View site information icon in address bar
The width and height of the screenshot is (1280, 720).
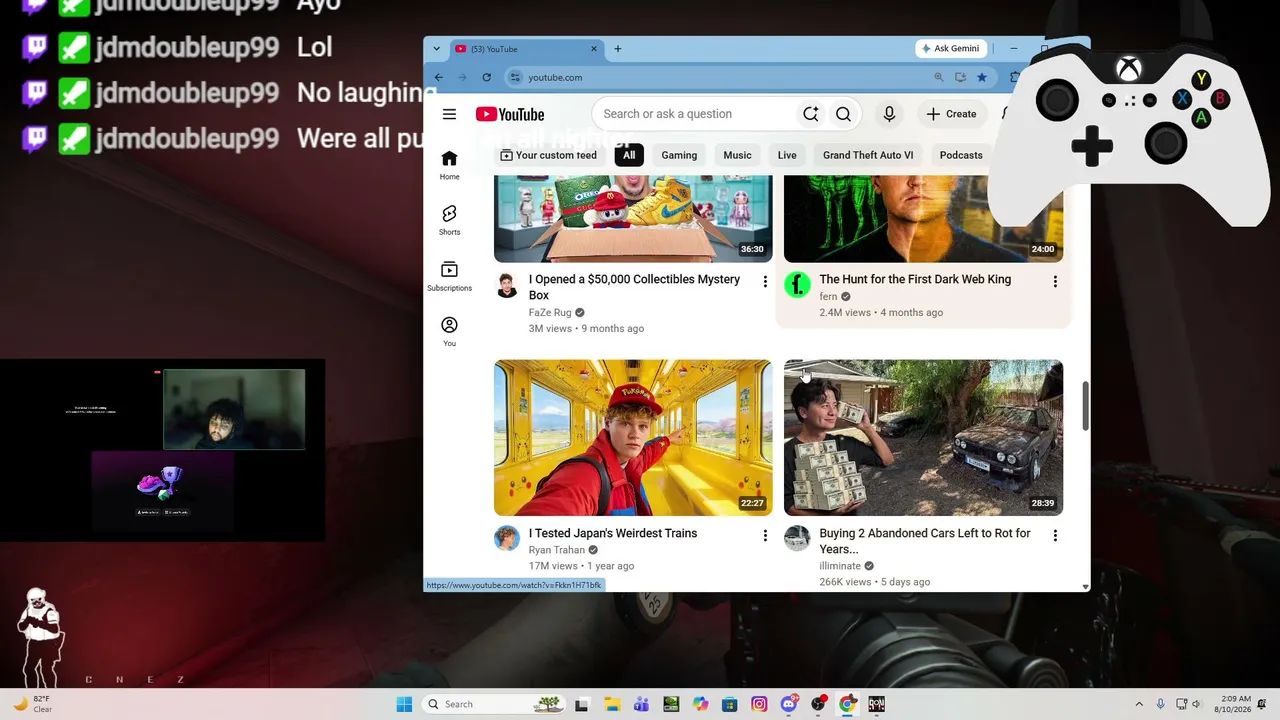pyautogui.click(x=515, y=77)
